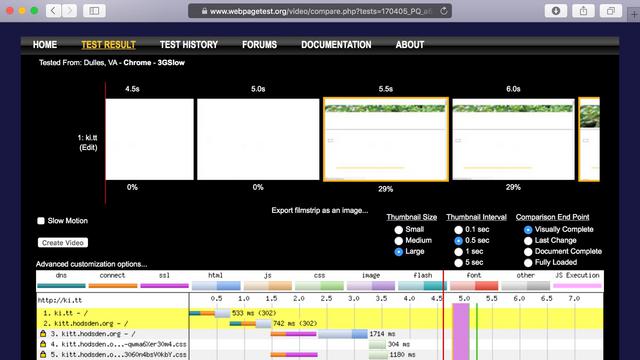The width and height of the screenshot is (640, 360).
Task: Enable the Slow Motion checkbox
Action: [x=41, y=221]
